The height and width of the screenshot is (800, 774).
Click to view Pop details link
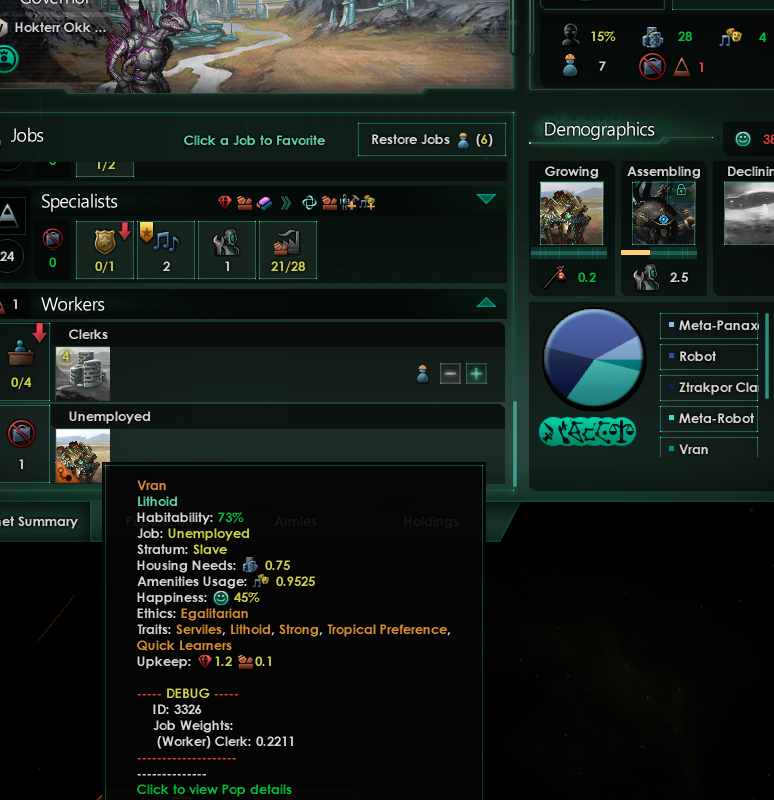(214, 789)
